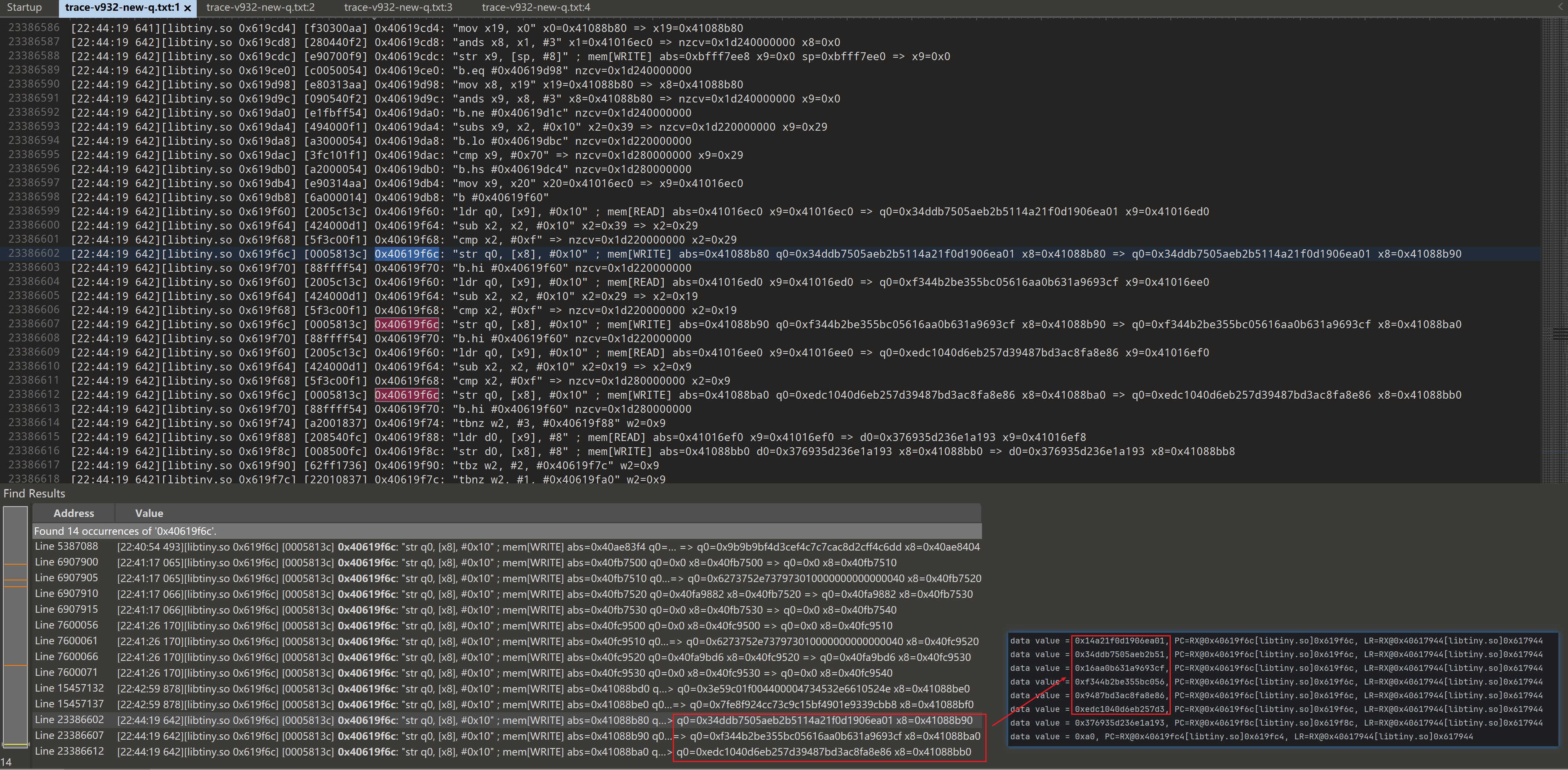1568x770 pixels.
Task: Sort results by the Value column header
Action: point(149,513)
